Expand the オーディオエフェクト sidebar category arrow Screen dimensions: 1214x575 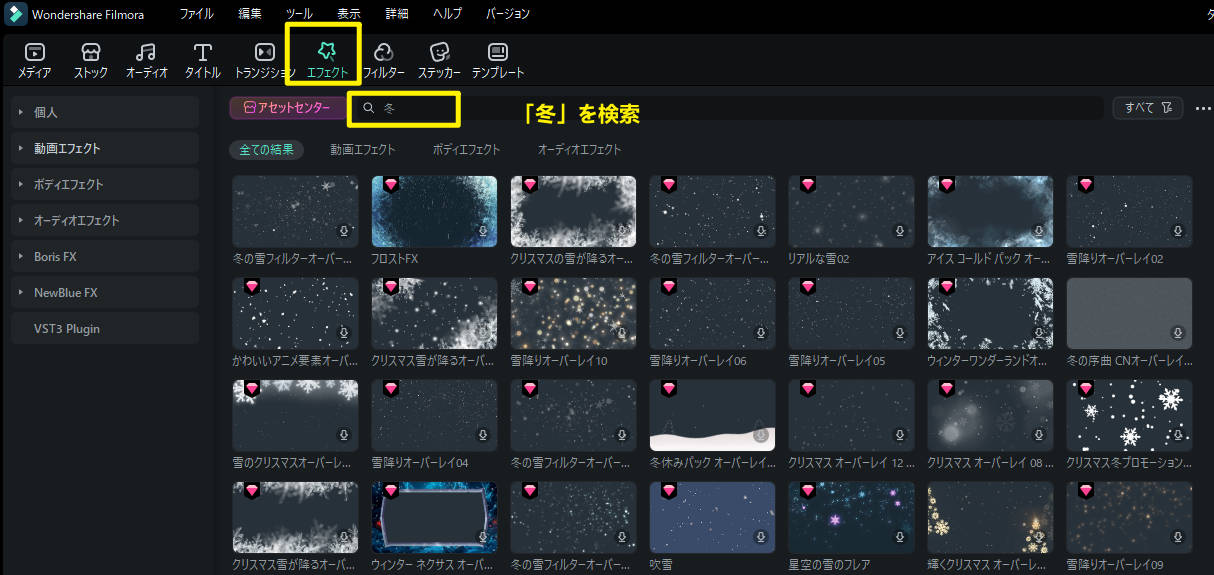pos(20,221)
